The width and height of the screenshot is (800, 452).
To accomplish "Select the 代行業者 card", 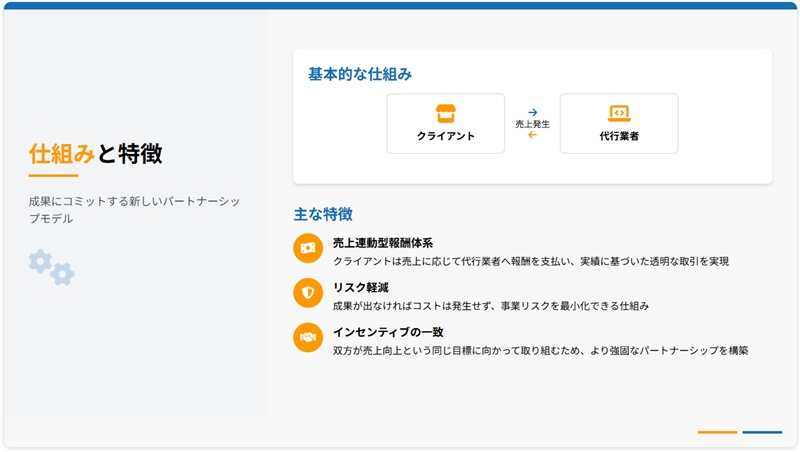I will pos(619,123).
